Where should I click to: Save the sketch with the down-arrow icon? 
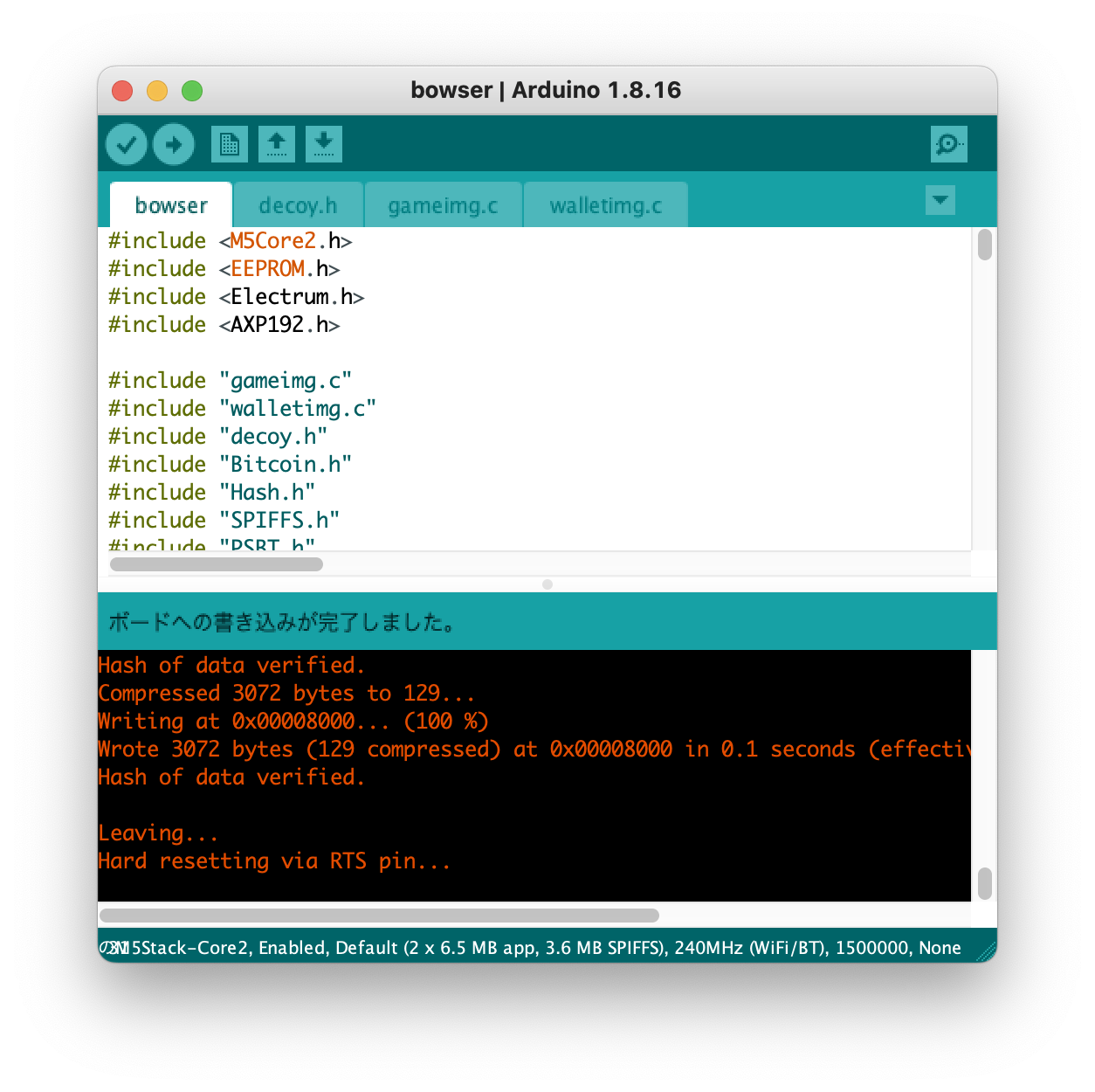point(324,144)
